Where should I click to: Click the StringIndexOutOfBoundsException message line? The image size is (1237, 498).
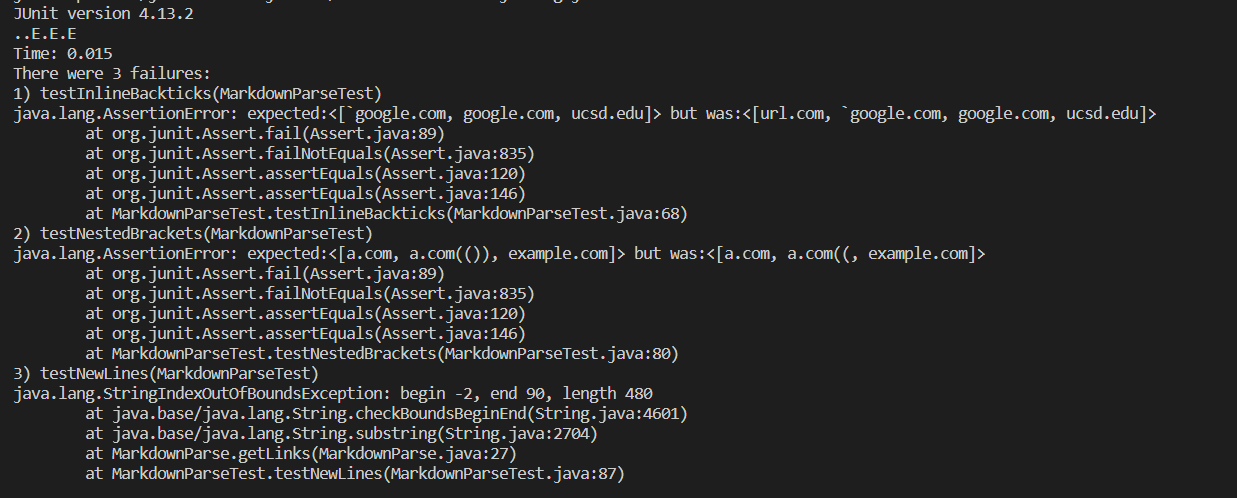(333, 393)
